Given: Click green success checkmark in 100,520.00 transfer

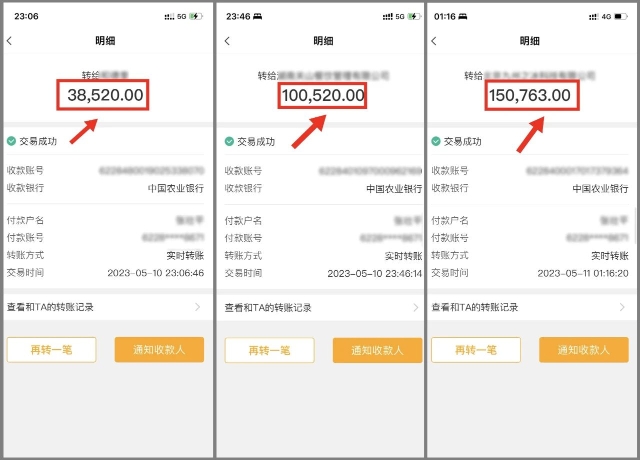Looking at the screenshot, I should 229,141.
